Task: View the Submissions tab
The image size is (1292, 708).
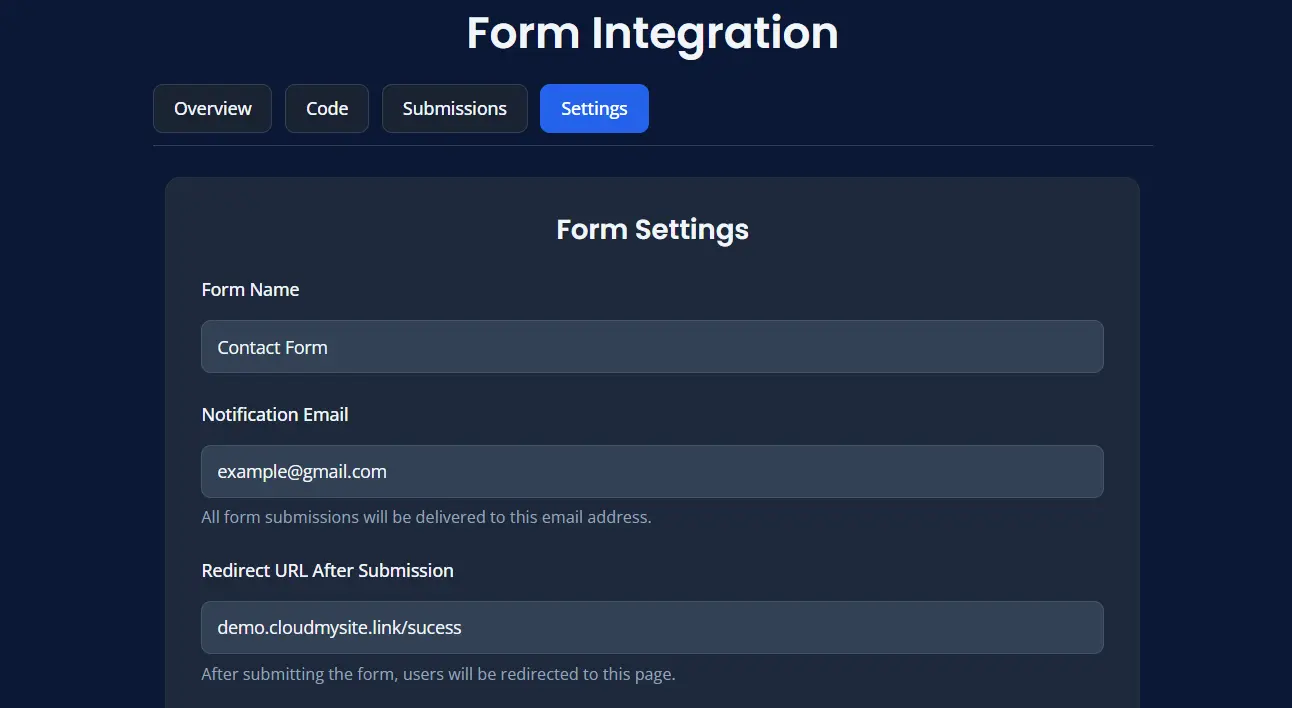Action: coord(454,109)
